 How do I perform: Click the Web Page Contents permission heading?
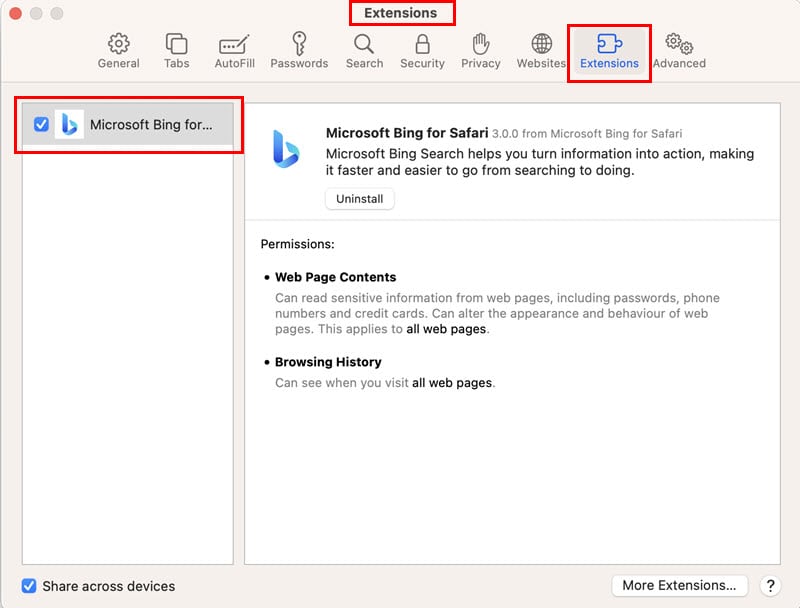[336, 277]
